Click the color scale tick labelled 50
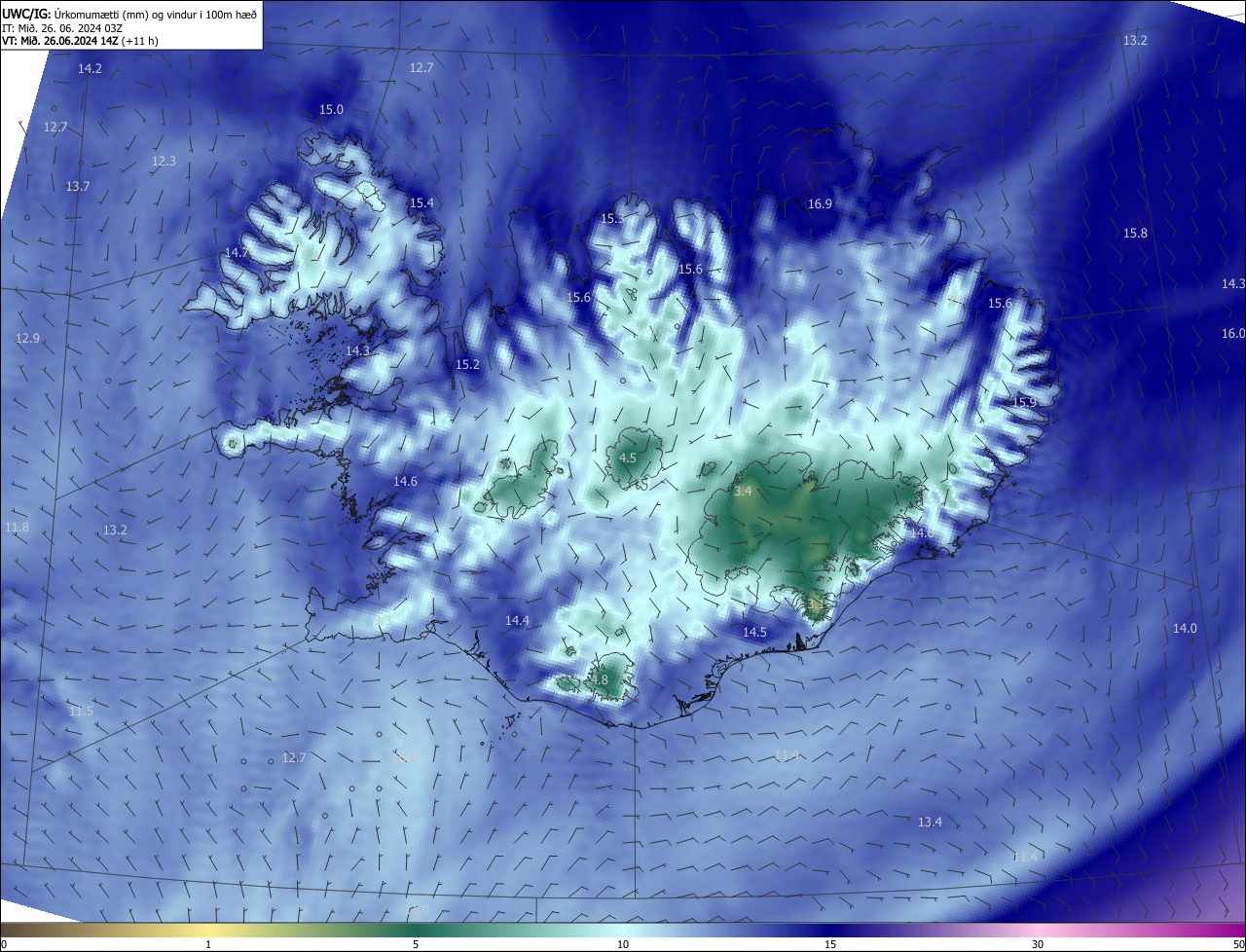The image size is (1246, 952). [x=1238, y=944]
